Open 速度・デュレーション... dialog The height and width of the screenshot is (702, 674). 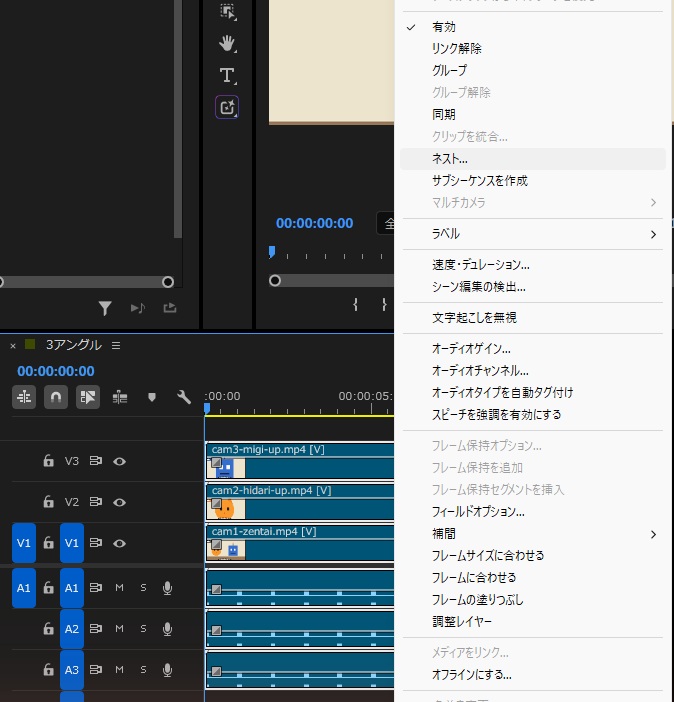tap(532, 265)
